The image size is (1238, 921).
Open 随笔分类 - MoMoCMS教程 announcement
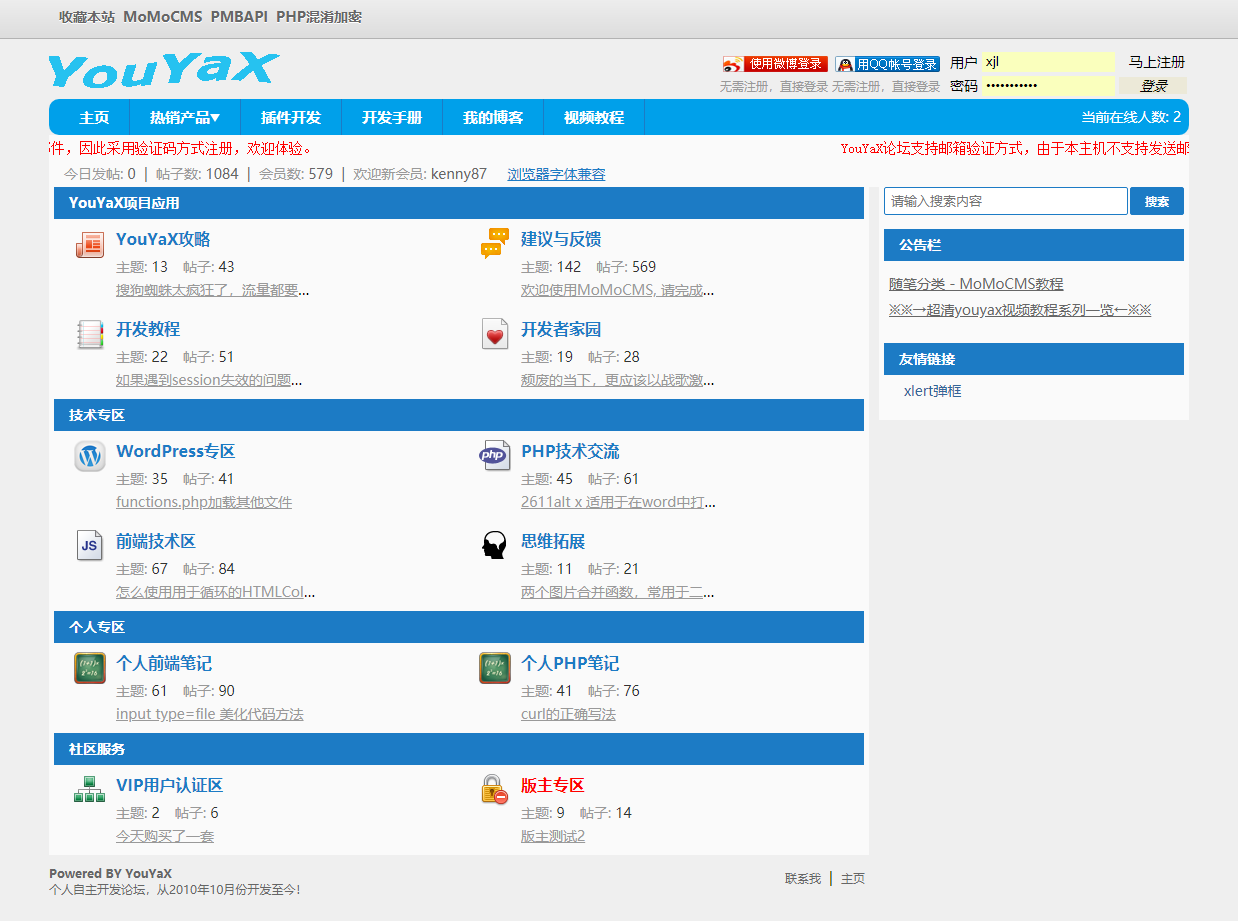pos(976,284)
